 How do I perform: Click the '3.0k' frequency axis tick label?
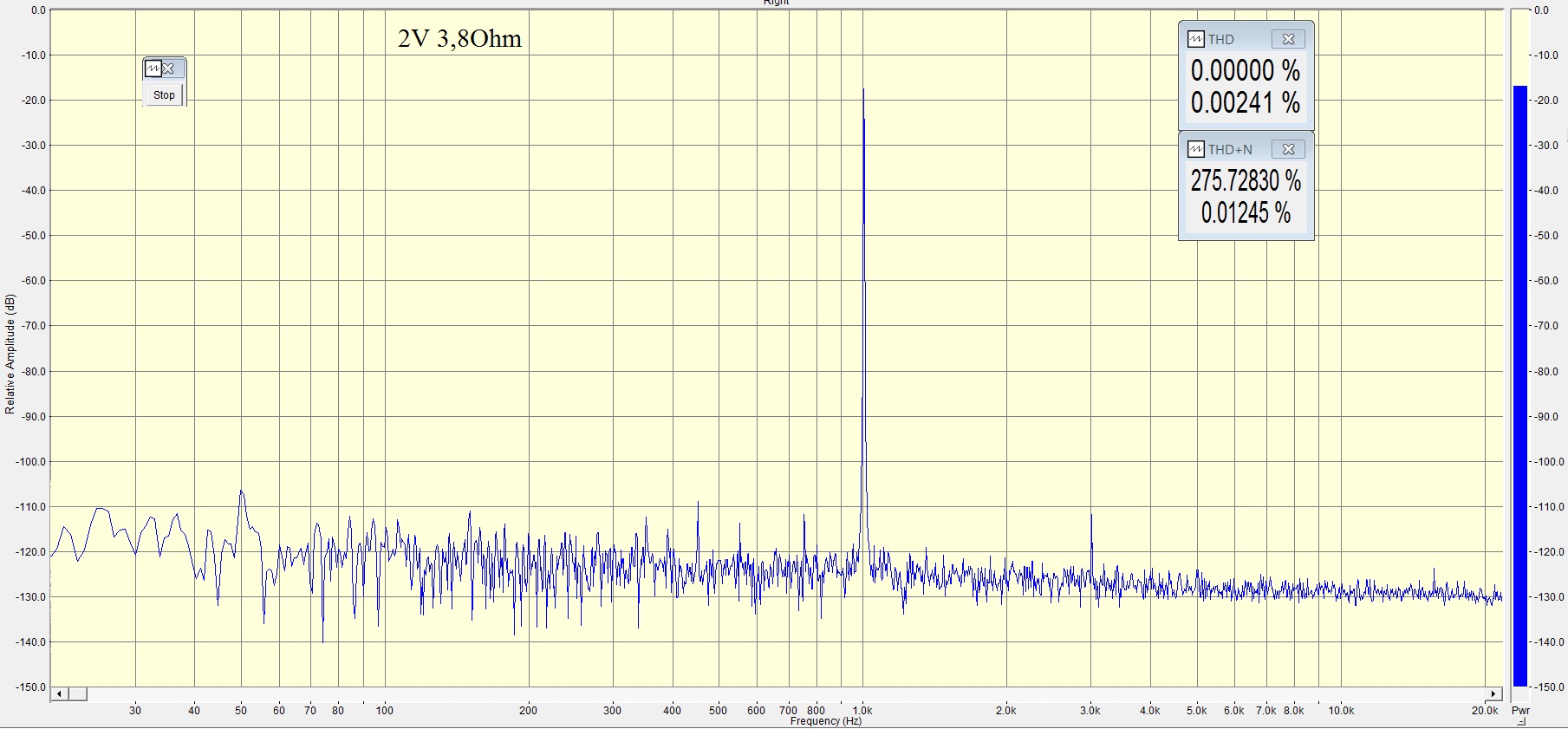pyautogui.click(x=1090, y=711)
